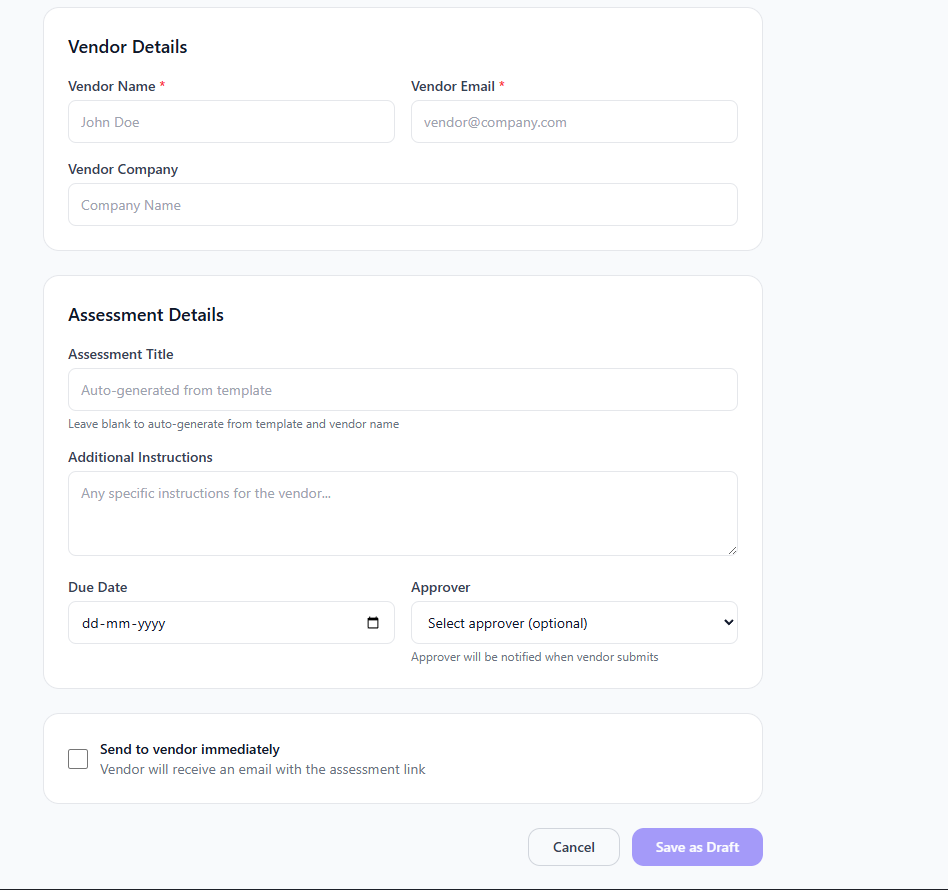Click the Vendor Email field label
The width and height of the screenshot is (948, 890).
coord(452,86)
